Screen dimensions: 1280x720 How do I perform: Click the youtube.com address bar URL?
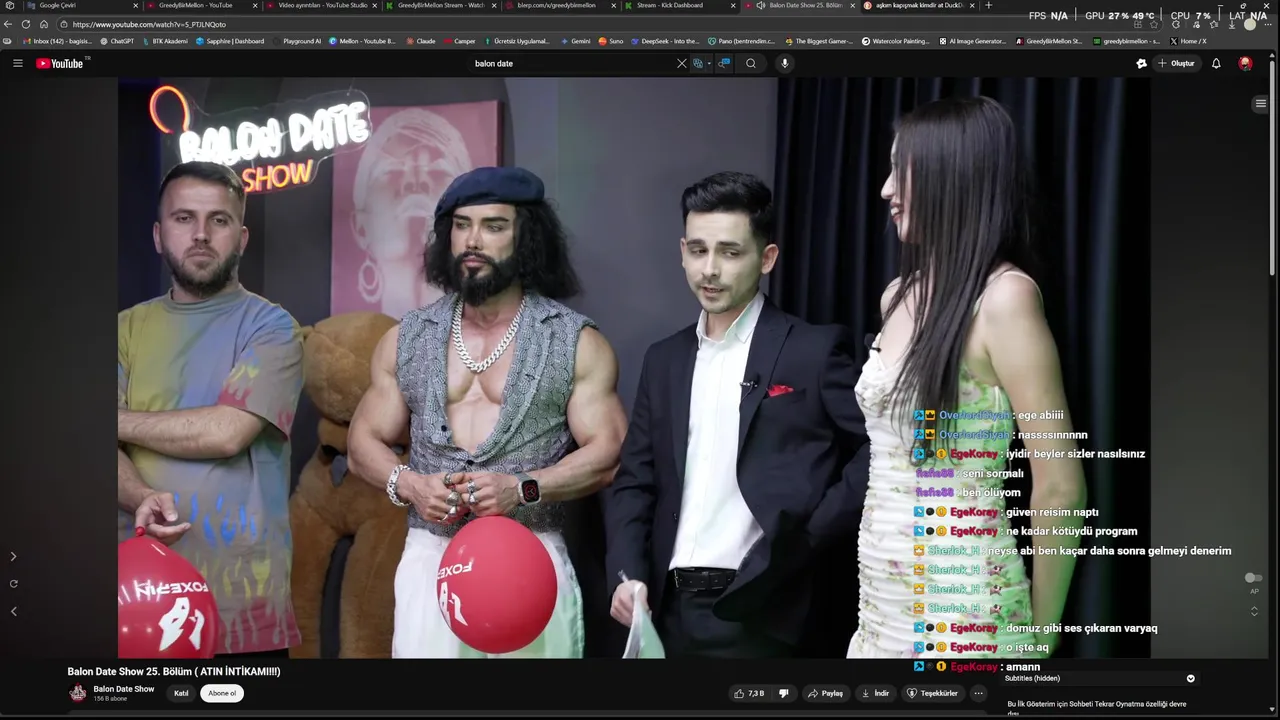click(149, 24)
